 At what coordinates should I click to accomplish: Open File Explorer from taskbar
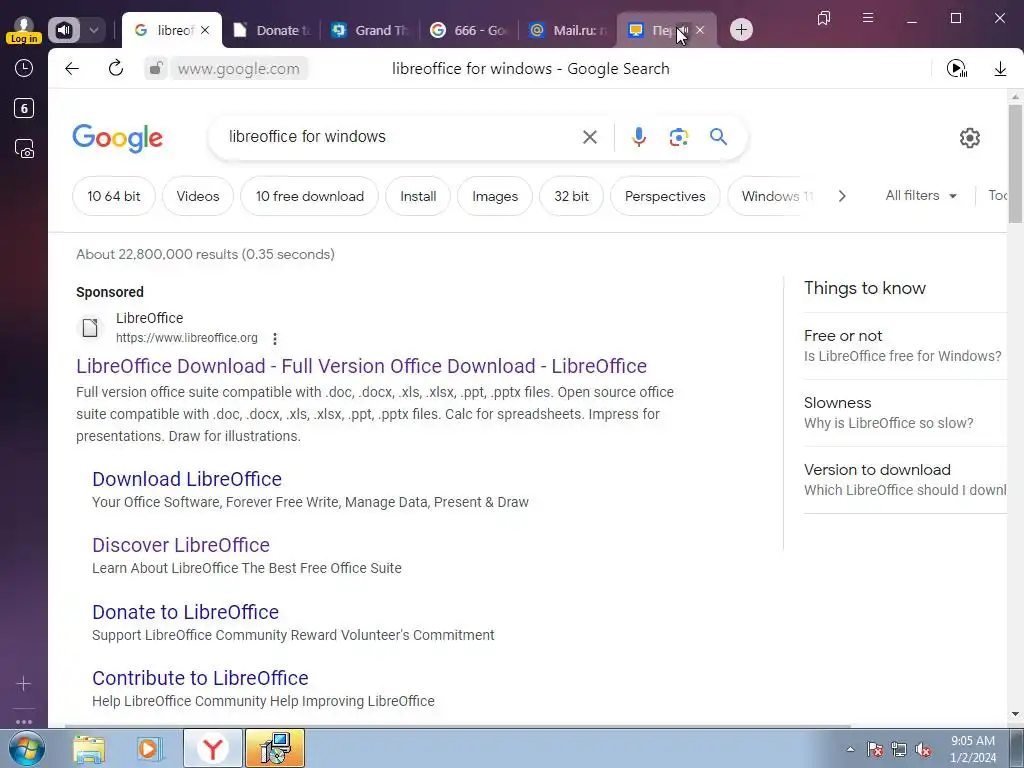click(x=89, y=749)
